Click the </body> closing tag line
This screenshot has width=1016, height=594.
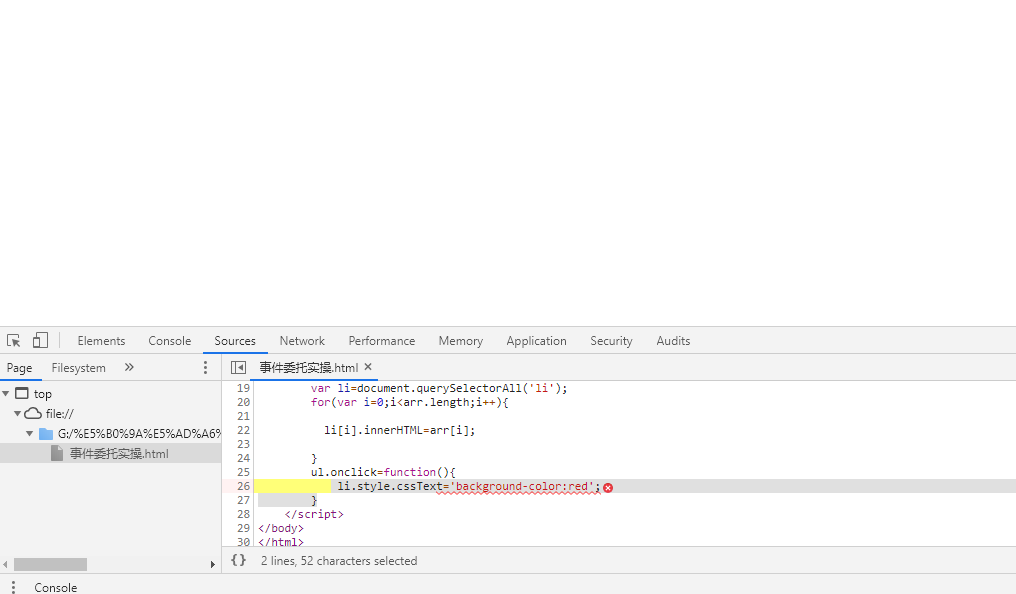coord(281,528)
